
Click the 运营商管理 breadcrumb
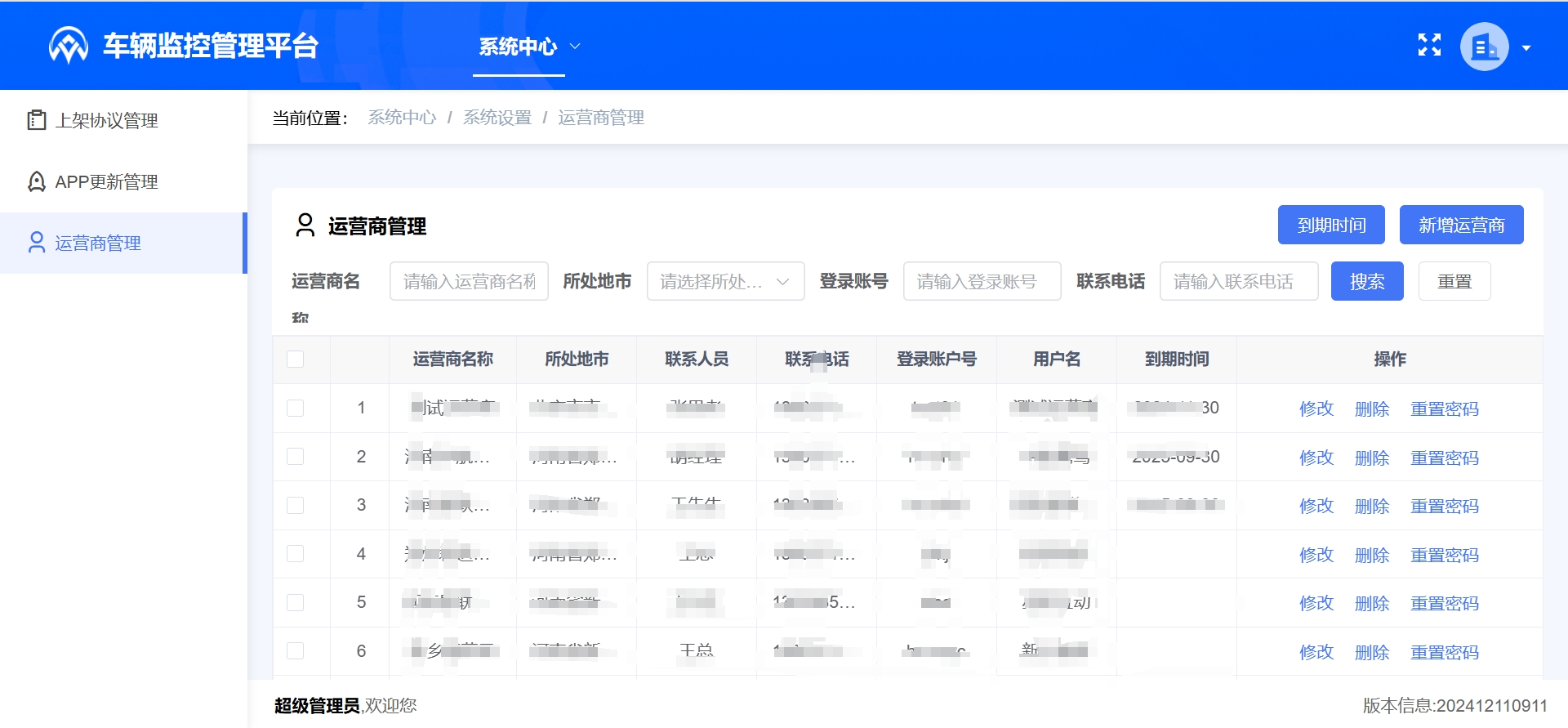tap(601, 118)
